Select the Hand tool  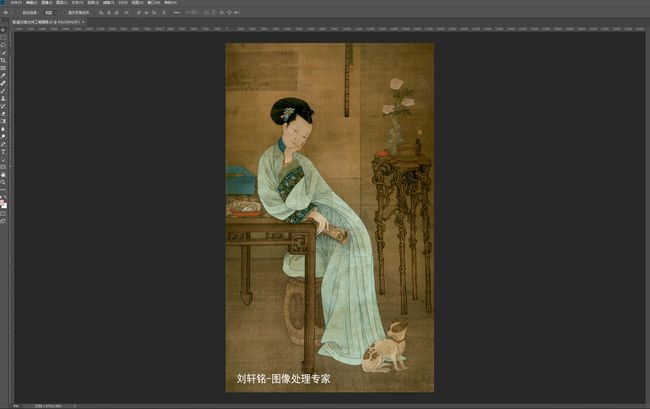tap(3, 174)
